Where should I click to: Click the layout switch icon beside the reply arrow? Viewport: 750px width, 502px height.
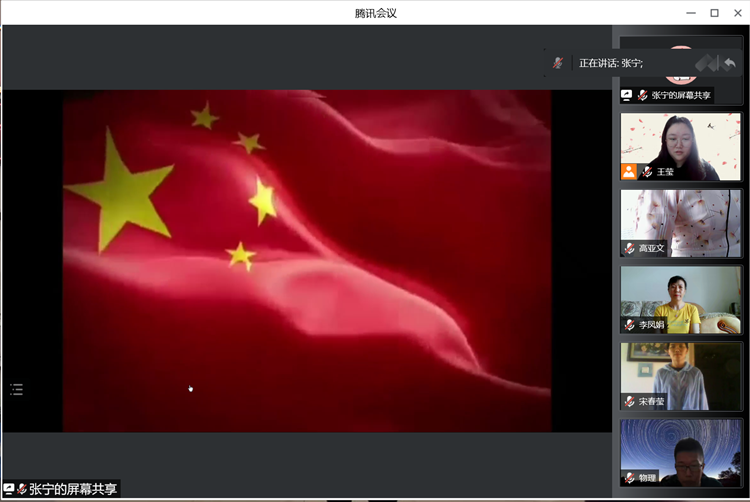[707, 63]
